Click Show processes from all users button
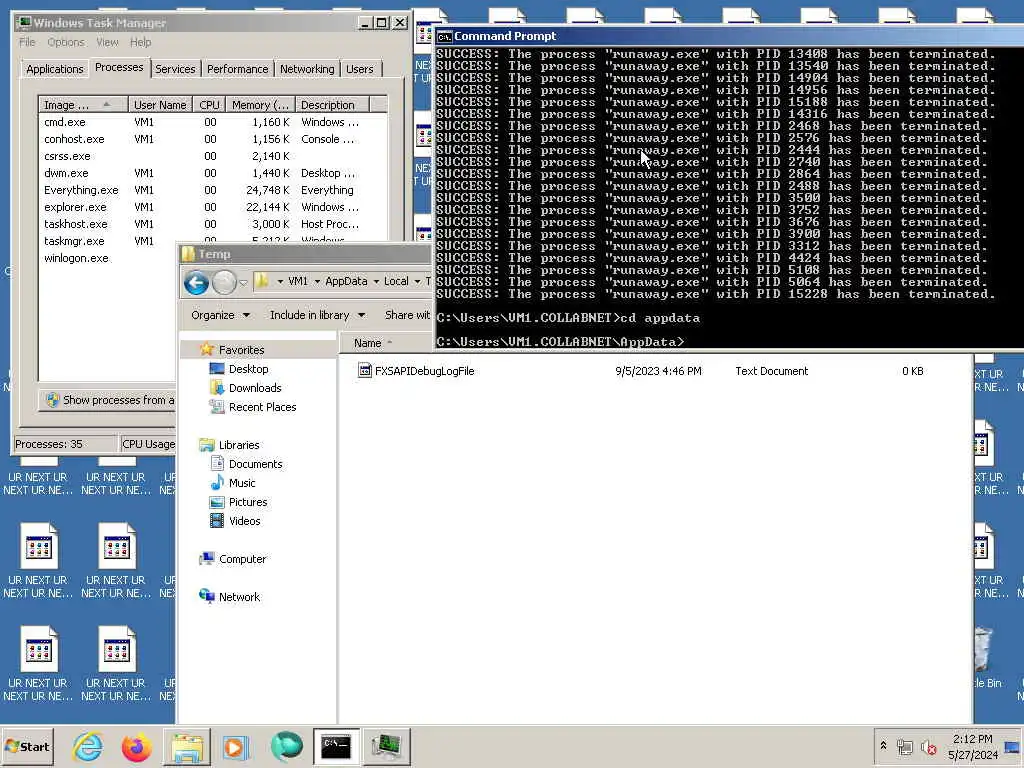The width and height of the screenshot is (1024, 768). coord(108,400)
